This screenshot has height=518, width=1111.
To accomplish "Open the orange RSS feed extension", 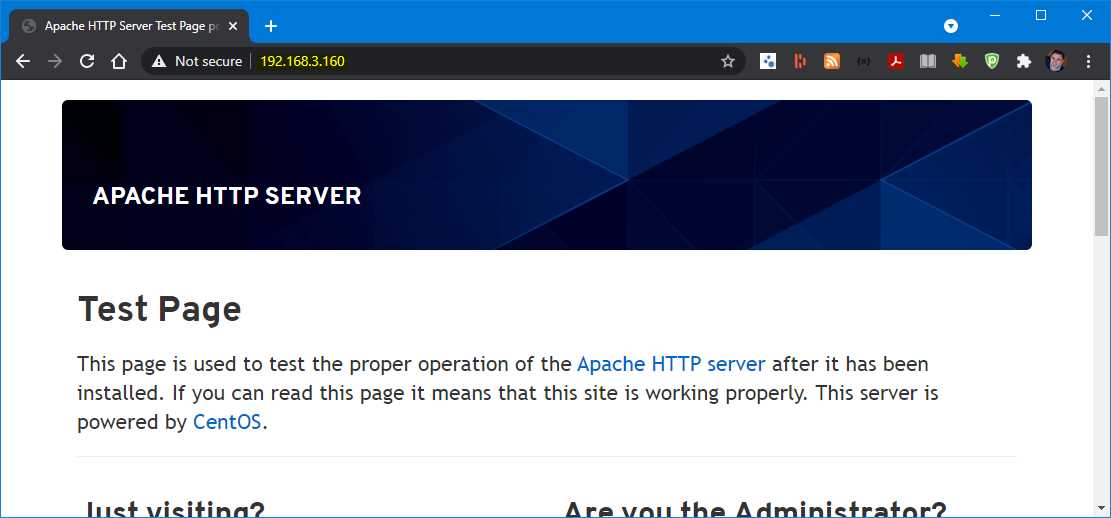I will (x=832, y=62).
